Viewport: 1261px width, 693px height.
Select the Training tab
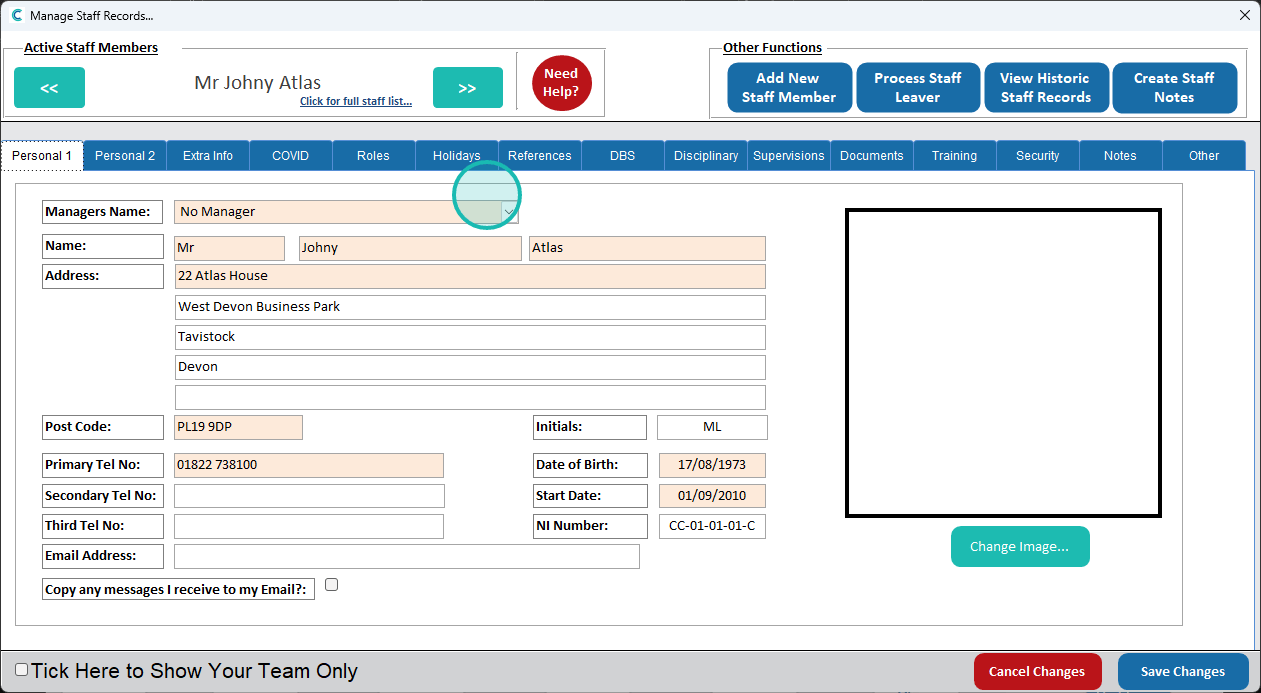954,156
